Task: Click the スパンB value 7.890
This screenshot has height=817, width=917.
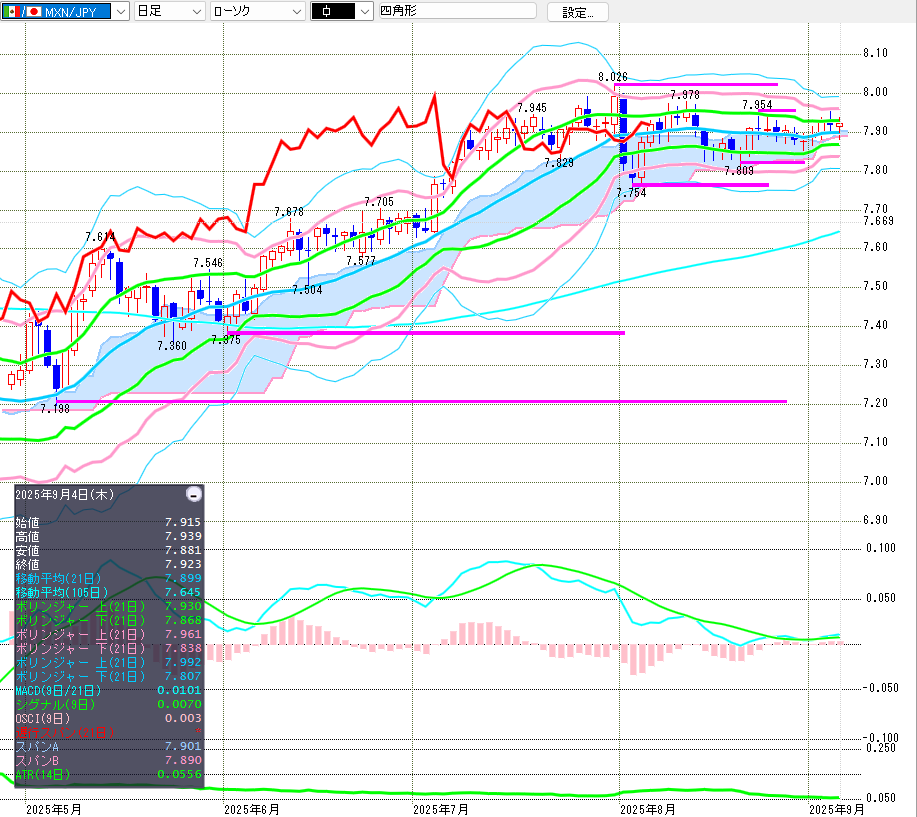Action: [x=182, y=761]
